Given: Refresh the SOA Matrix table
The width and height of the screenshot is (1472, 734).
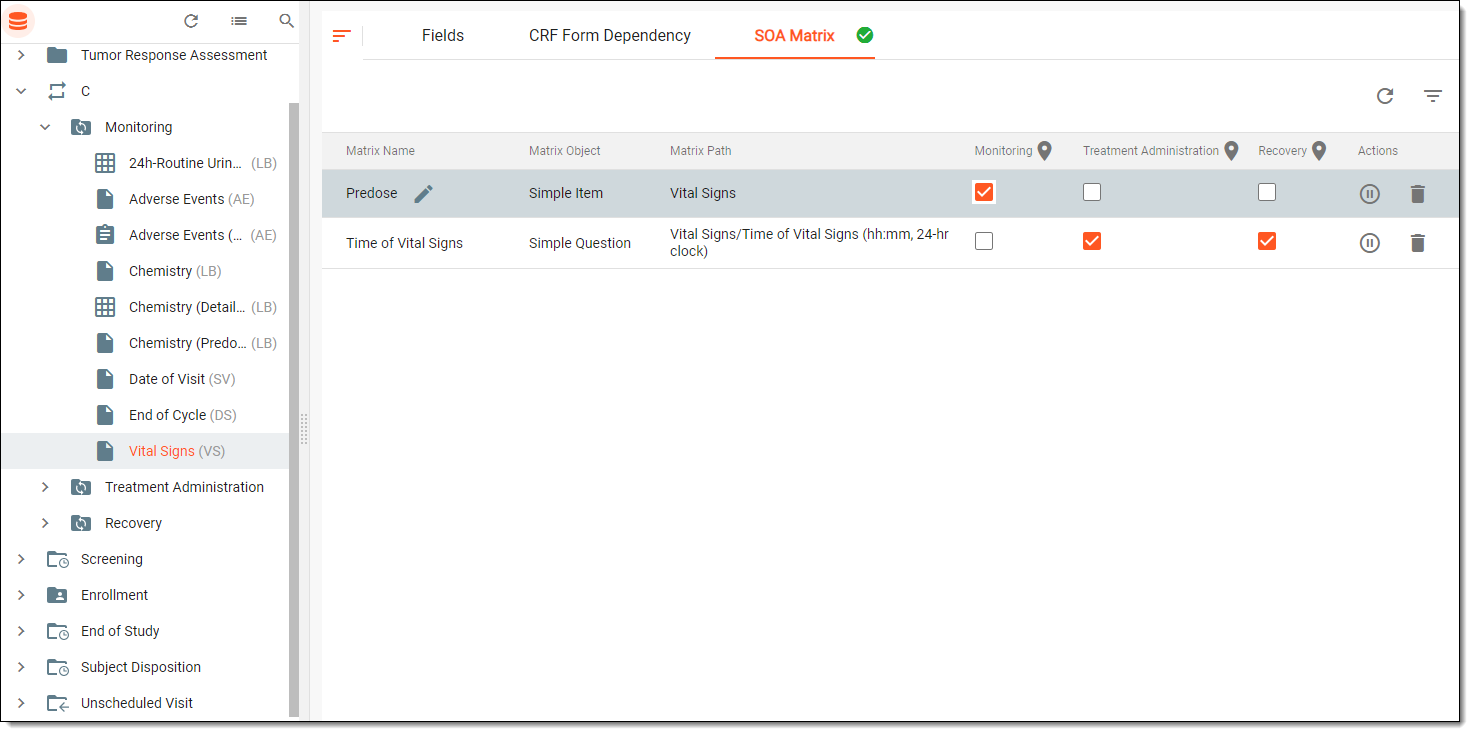Looking at the screenshot, I should coord(1385,96).
